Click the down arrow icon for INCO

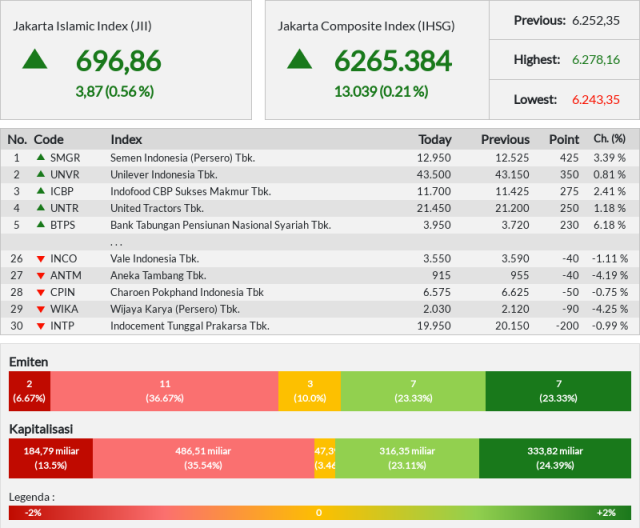coord(41,259)
